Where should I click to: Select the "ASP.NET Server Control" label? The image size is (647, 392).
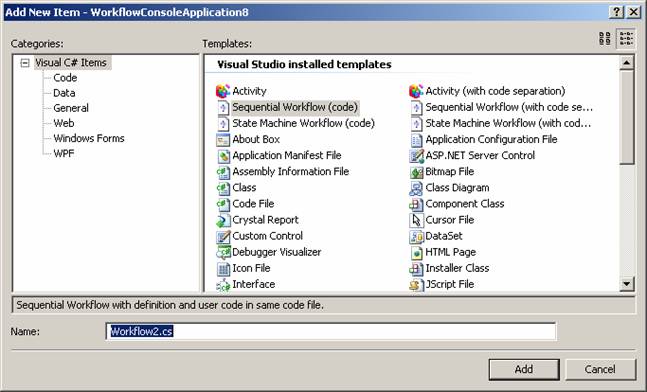[x=480, y=156]
